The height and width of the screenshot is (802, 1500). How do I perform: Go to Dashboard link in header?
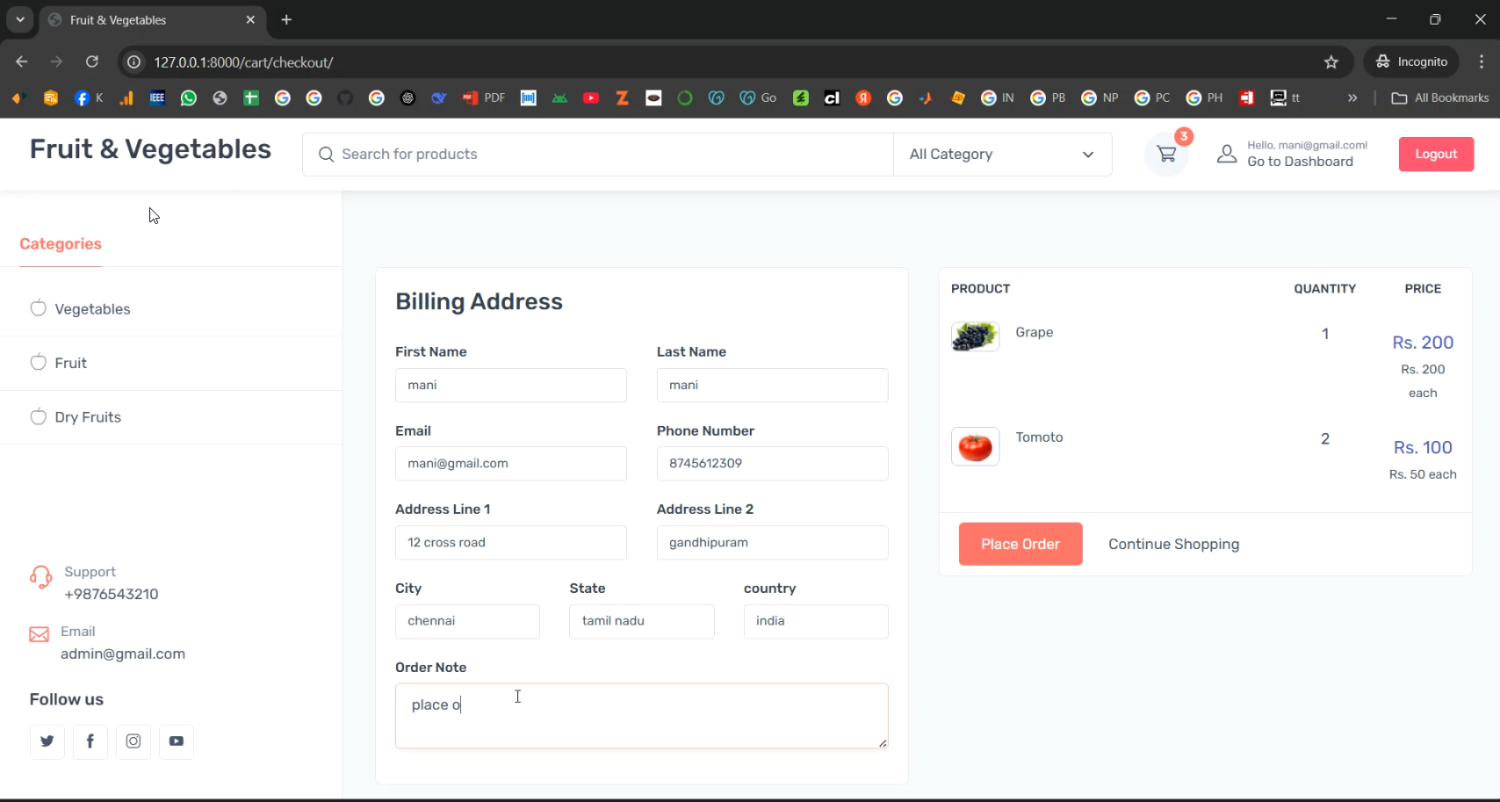1299,162
